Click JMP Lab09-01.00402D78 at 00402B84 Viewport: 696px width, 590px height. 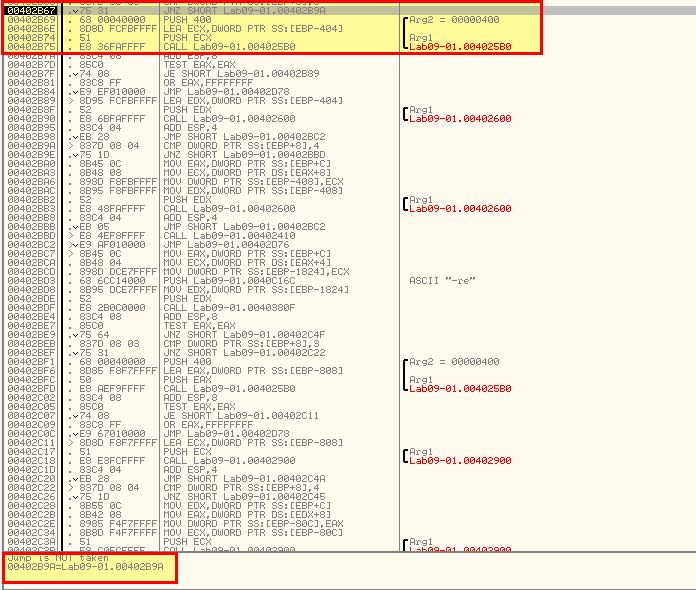(226, 91)
